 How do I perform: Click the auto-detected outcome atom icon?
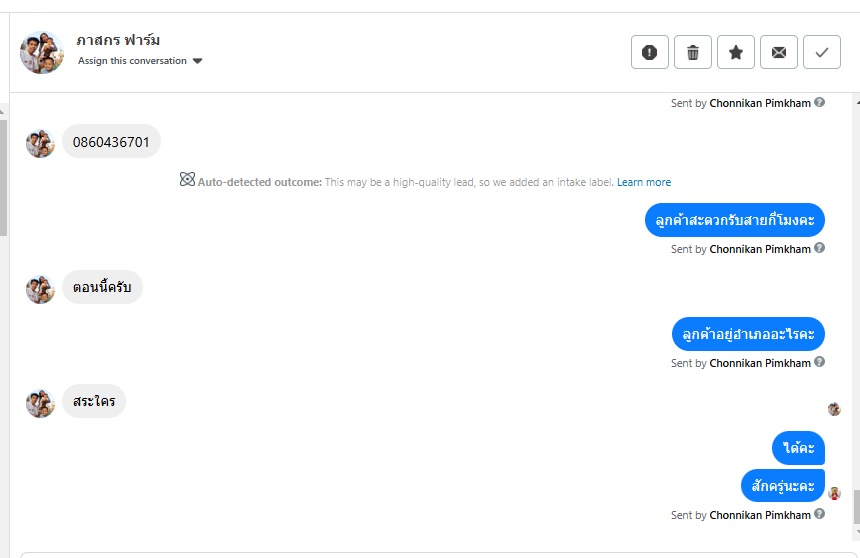click(187, 180)
